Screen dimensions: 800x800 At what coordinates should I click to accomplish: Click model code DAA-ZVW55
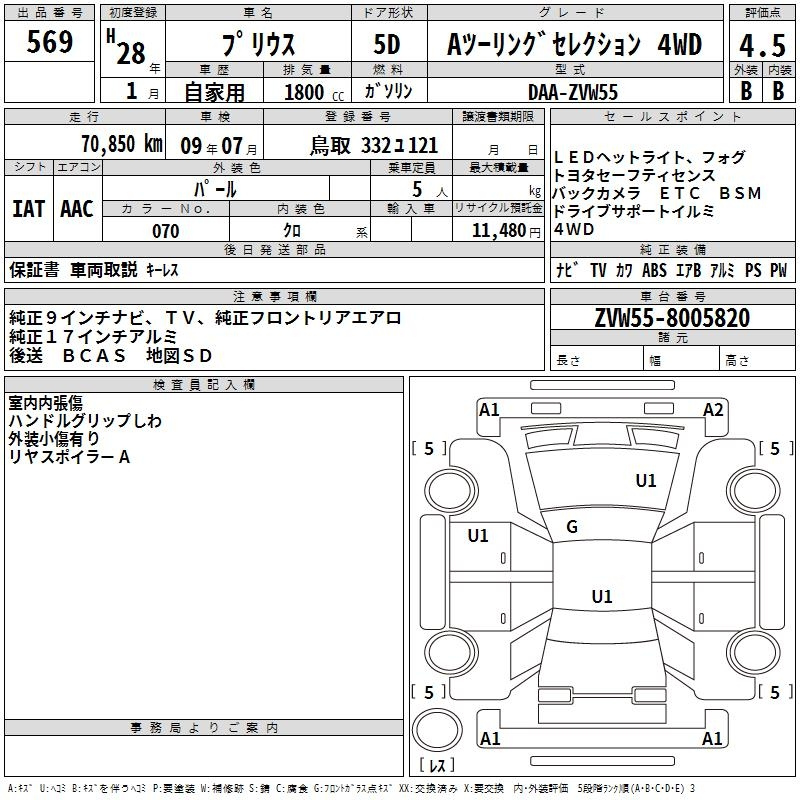click(x=573, y=92)
